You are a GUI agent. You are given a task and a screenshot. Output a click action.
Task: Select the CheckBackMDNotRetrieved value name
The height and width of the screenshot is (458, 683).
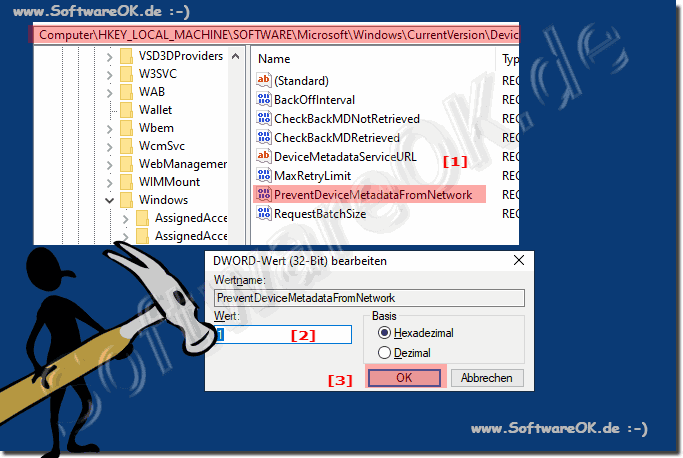coord(347,119)
